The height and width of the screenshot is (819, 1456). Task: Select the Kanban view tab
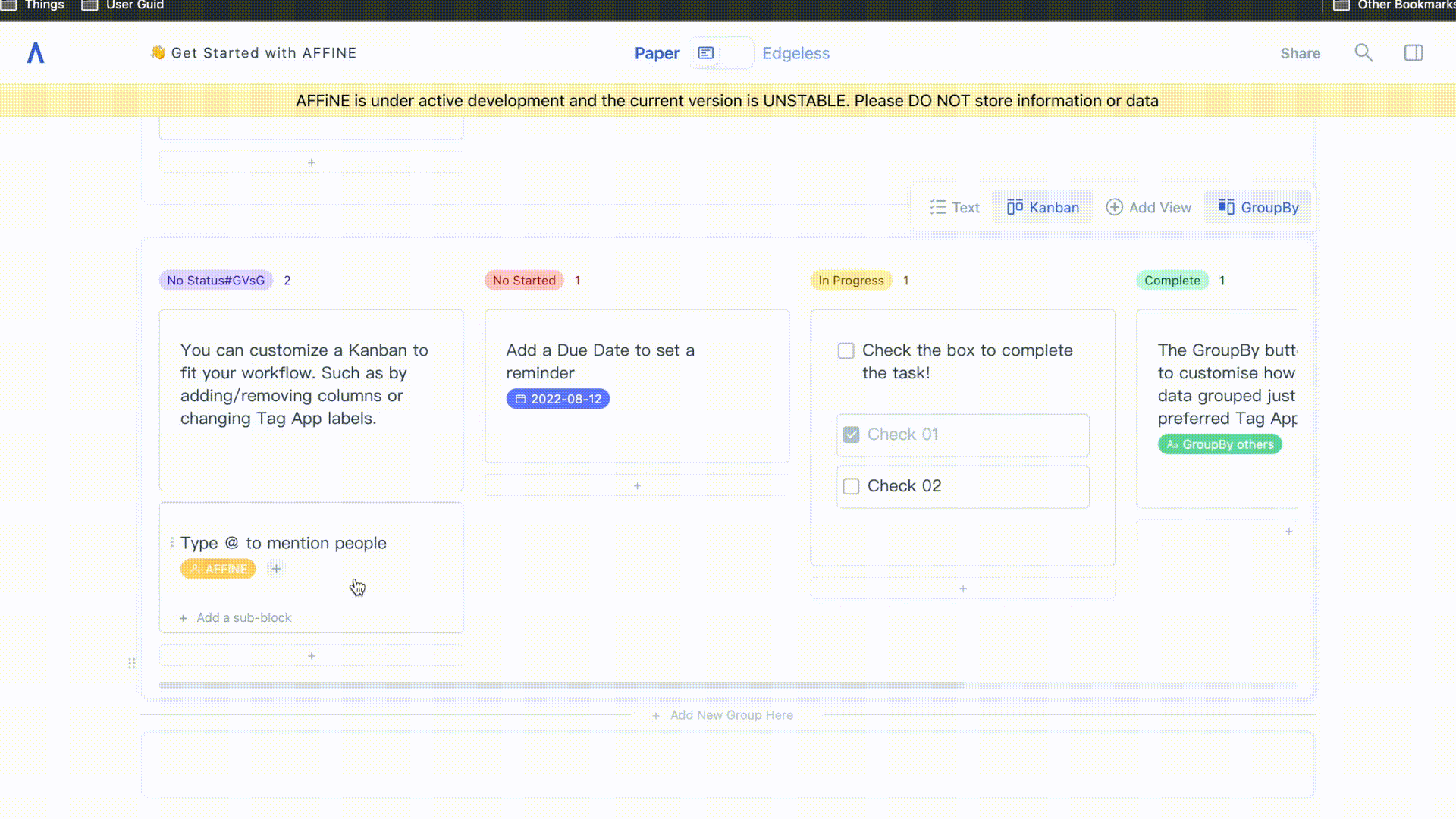pos(1043,207)
